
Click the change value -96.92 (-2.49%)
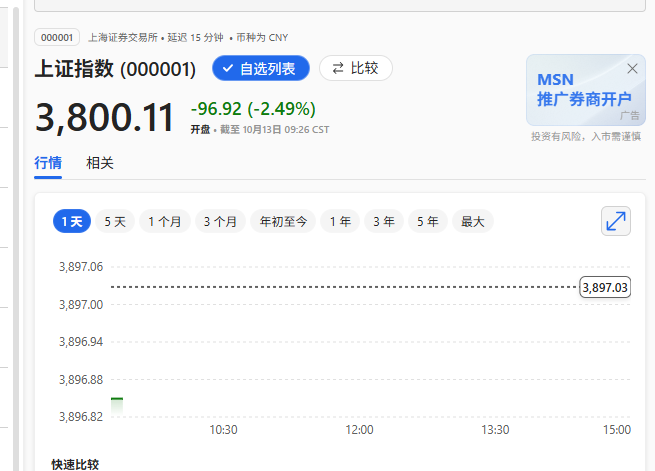point(253,109)
